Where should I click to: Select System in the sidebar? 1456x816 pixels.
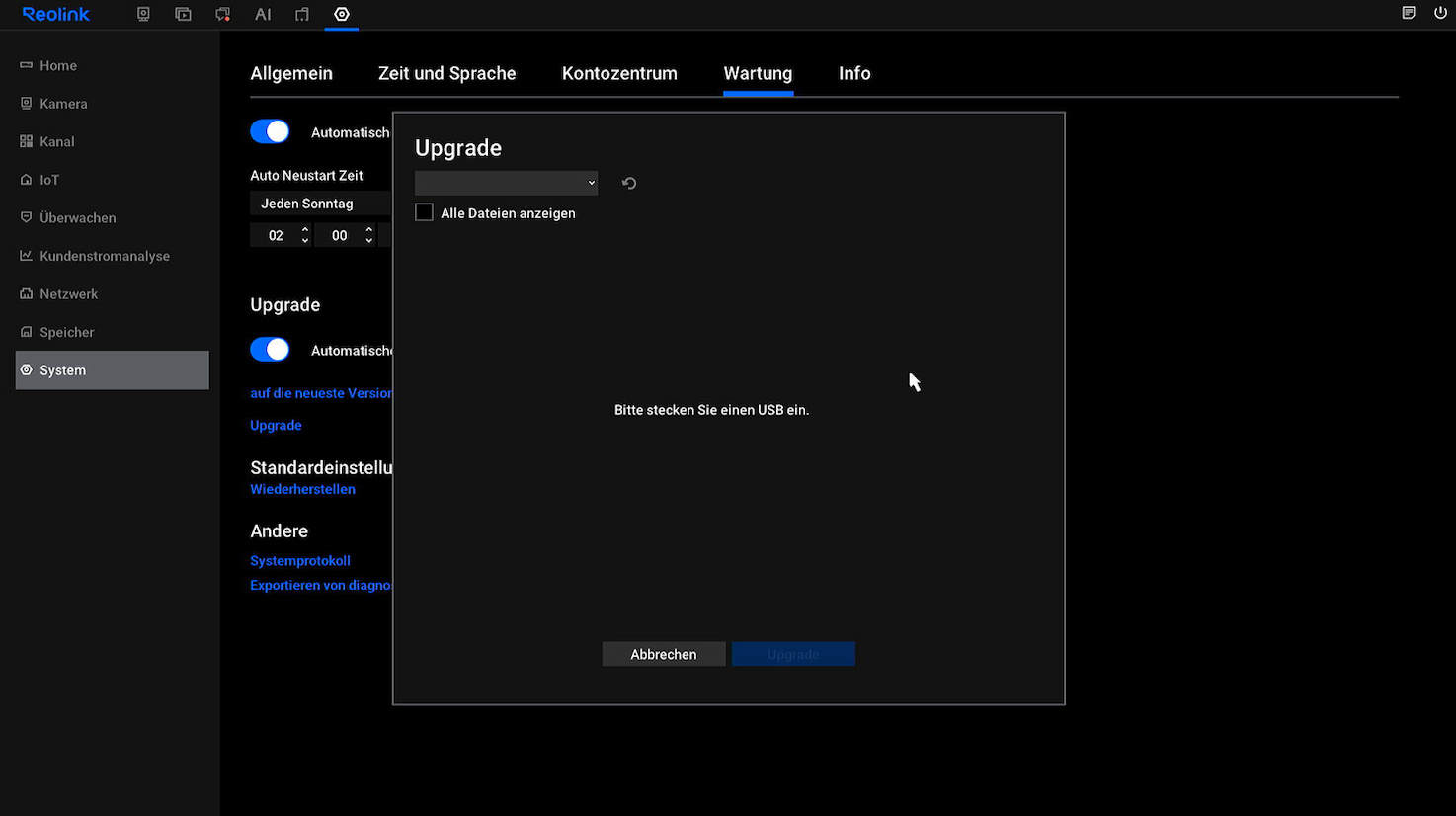(112, 369)
